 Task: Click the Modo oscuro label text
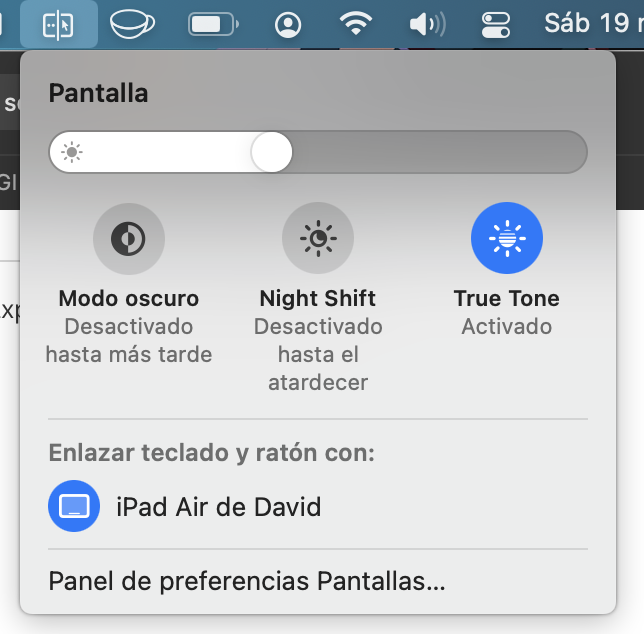[x=129, y=298]
